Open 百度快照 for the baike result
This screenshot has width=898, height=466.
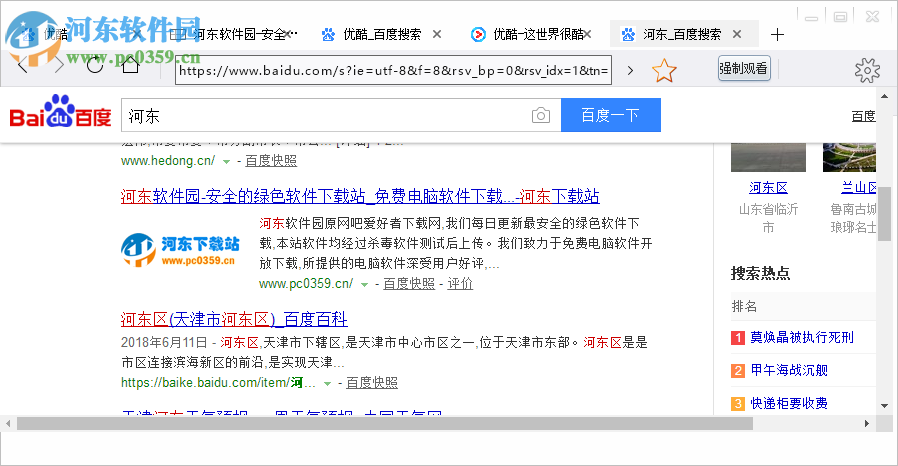coord(372,382)
